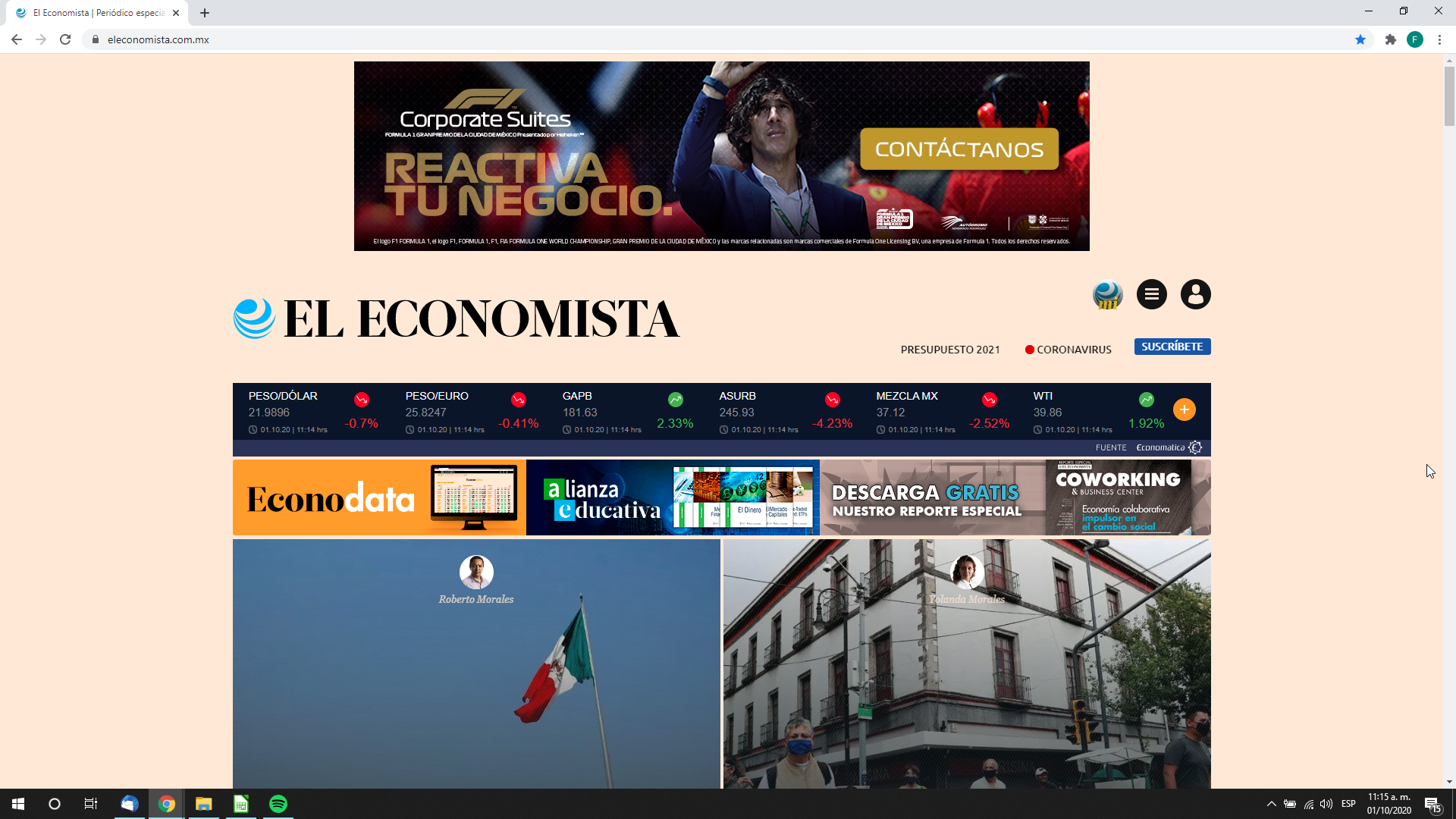Show hidden system tray icons
This screenshot has width=1456, height=819.
pos(1271,804)
